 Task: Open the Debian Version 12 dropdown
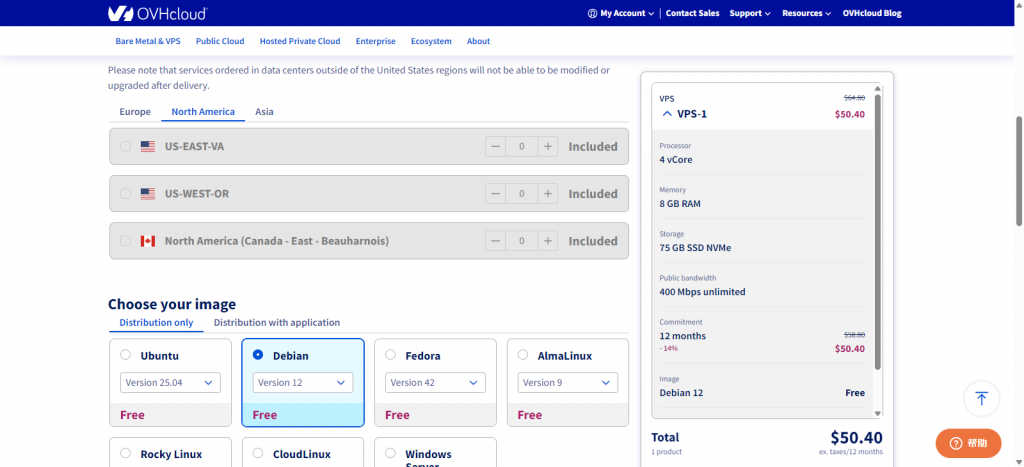[303, 383]
